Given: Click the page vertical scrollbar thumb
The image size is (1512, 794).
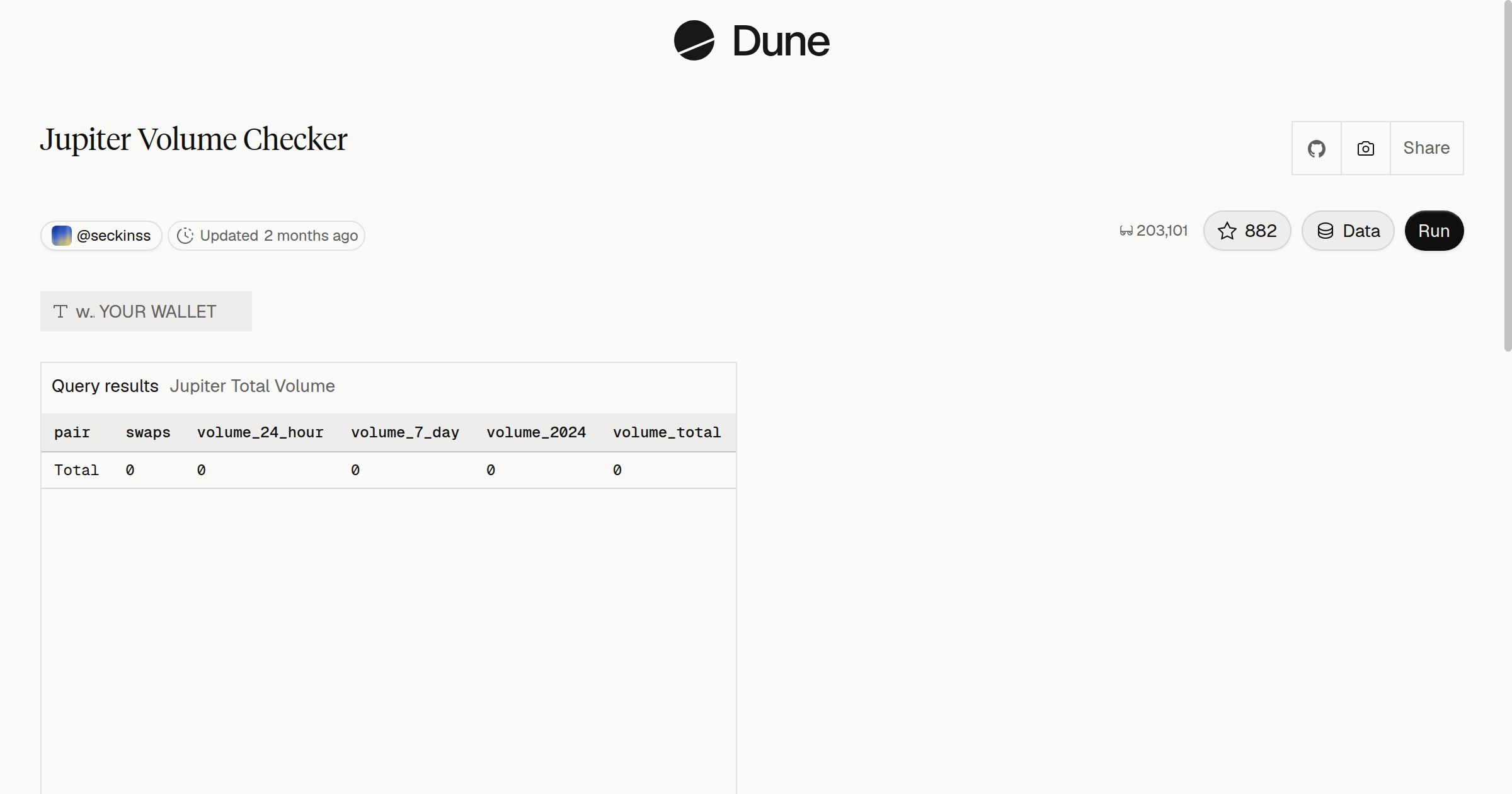Looking at the screenshot, I should coord(1508,175).
